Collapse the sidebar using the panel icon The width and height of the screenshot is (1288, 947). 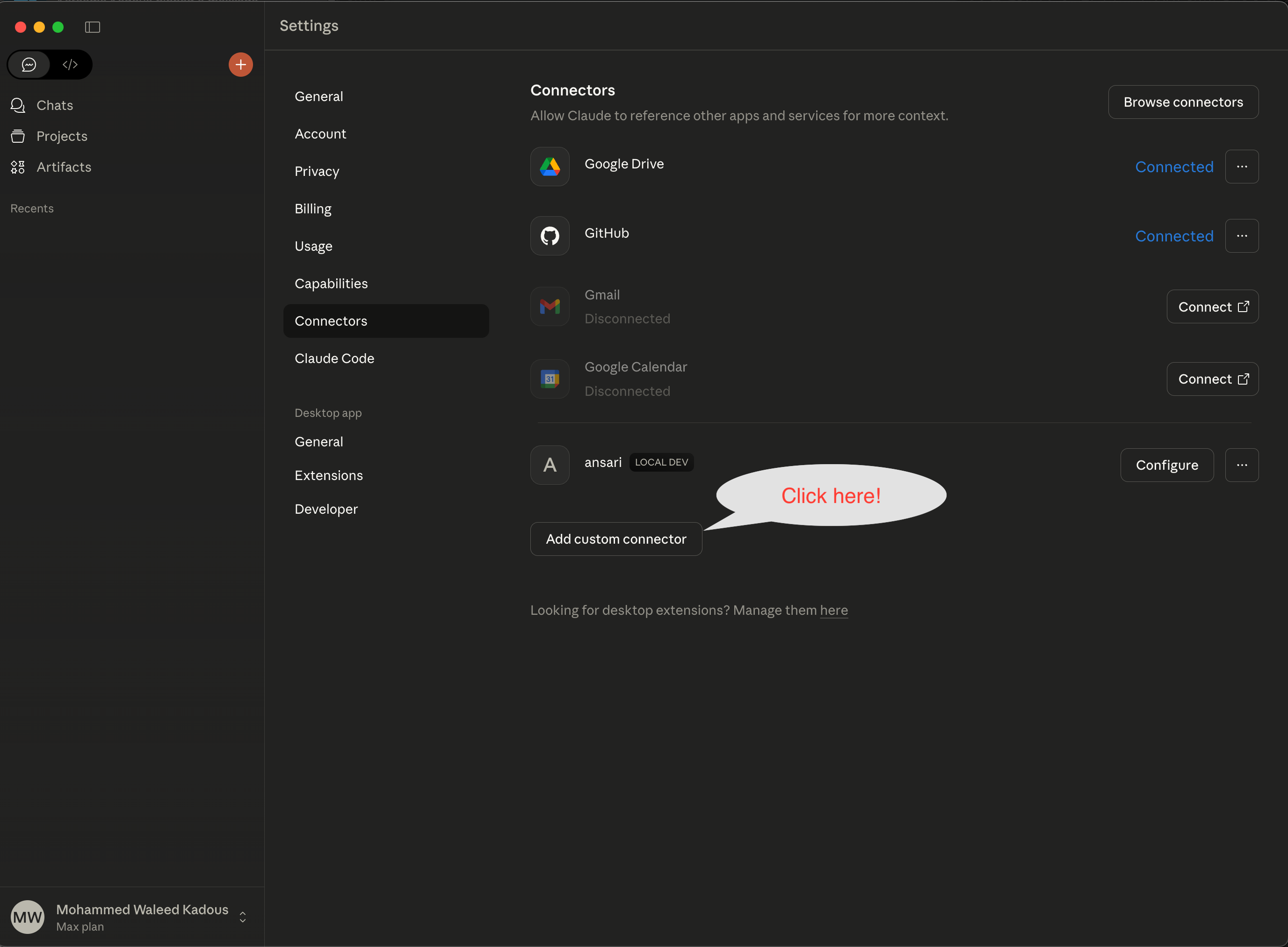(x=92, y=27)
